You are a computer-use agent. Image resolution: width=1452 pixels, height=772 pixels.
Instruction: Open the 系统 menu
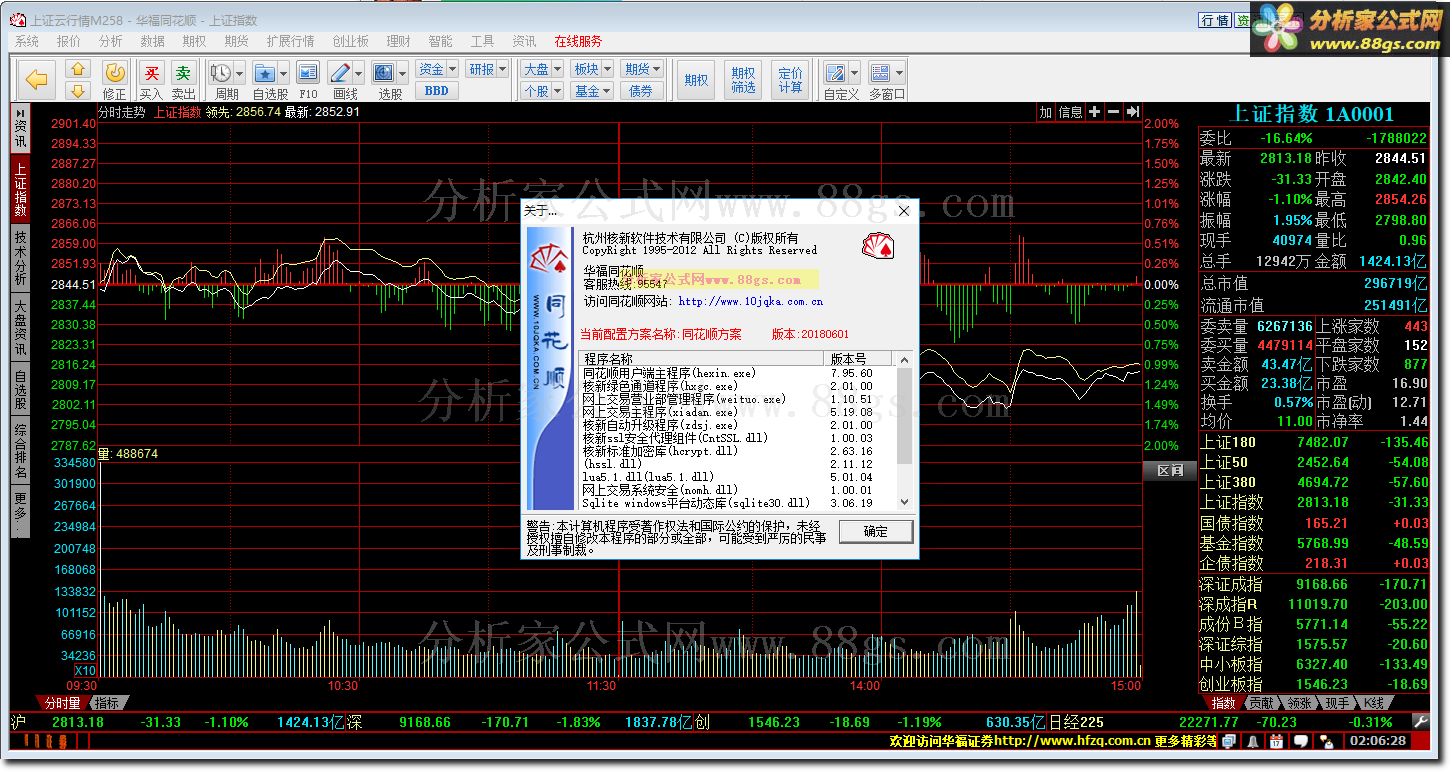click(27, 41)
